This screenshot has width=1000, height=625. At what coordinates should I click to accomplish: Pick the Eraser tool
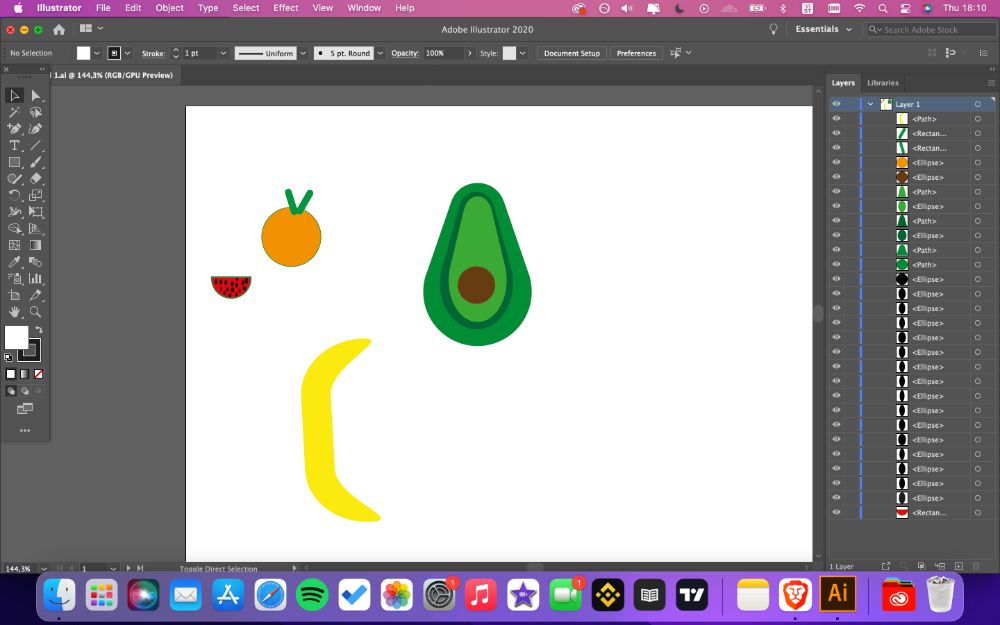(x=36, y=179)
